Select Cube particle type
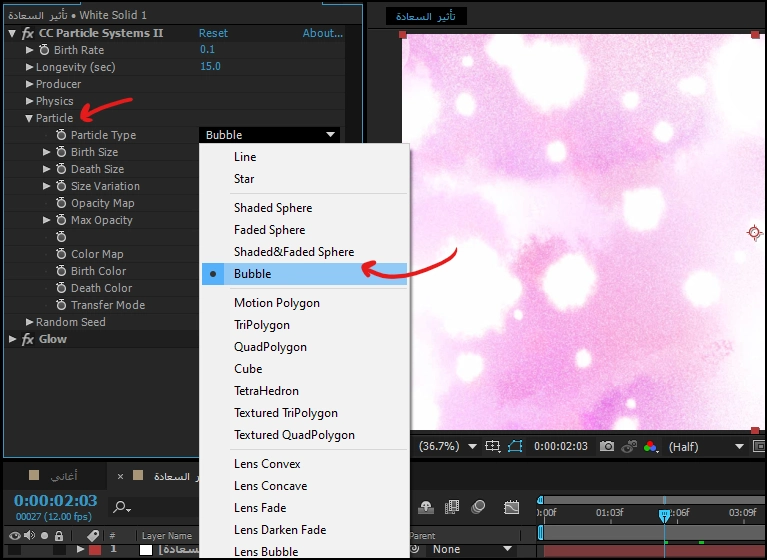Image resolution: width=767 pixels, height=560 pixels. pos(248,369)
